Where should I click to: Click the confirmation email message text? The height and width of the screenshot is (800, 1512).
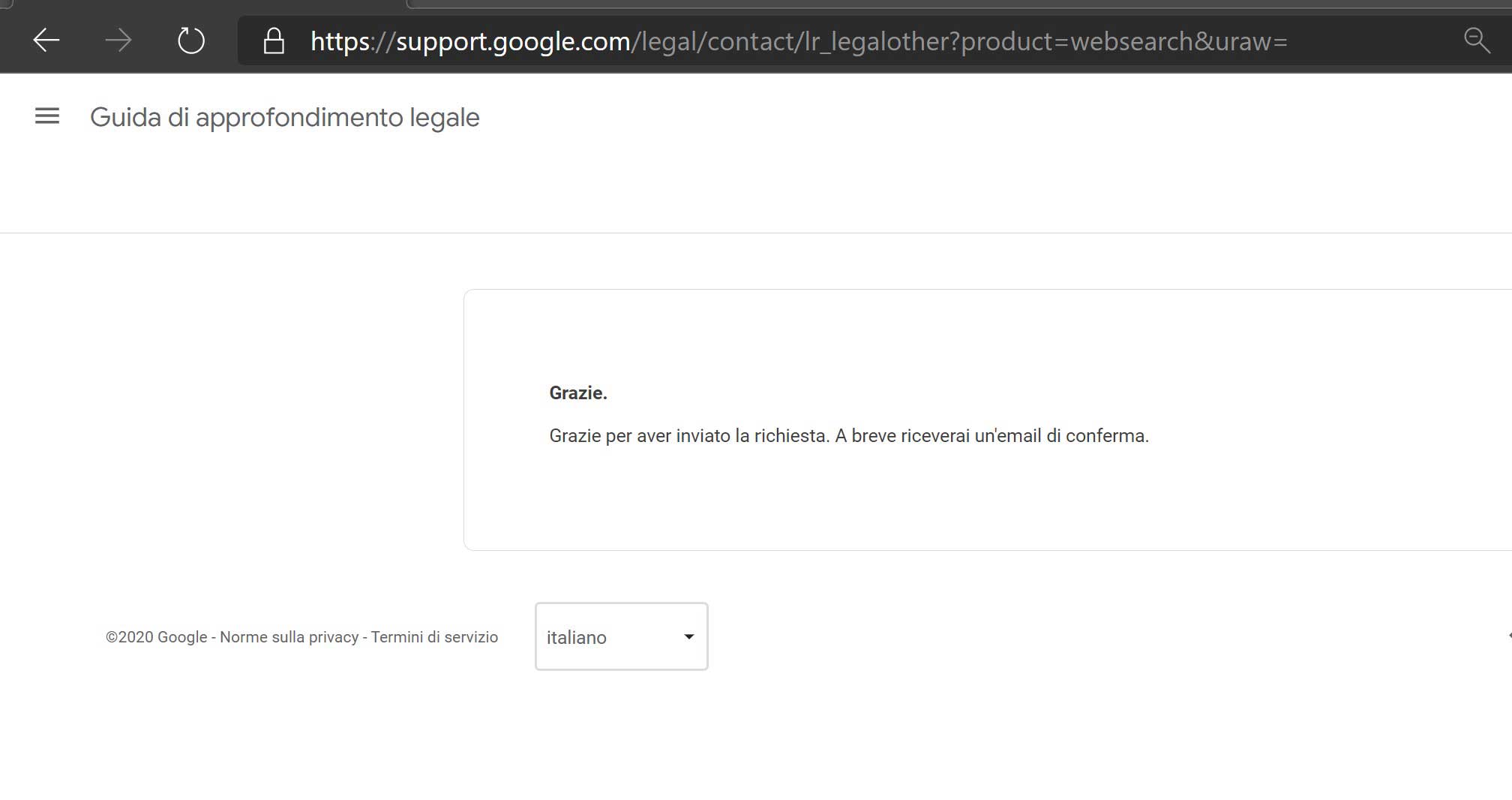(x=848, y=436)
